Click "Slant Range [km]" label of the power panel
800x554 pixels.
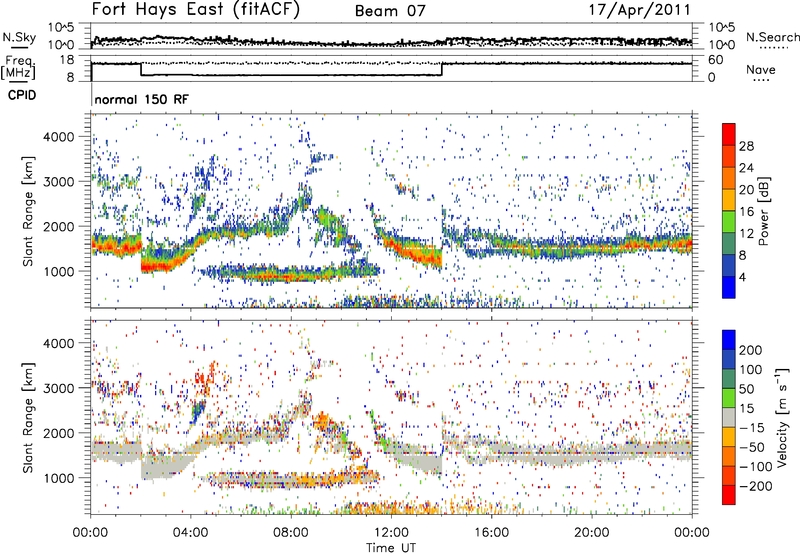28,211
